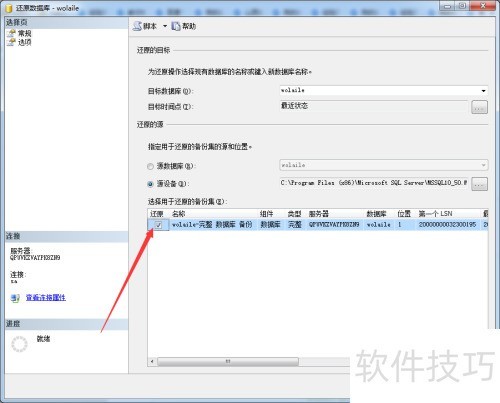Close the 还原数据库 window
The image size is (500, 403).
pos(483,6)
